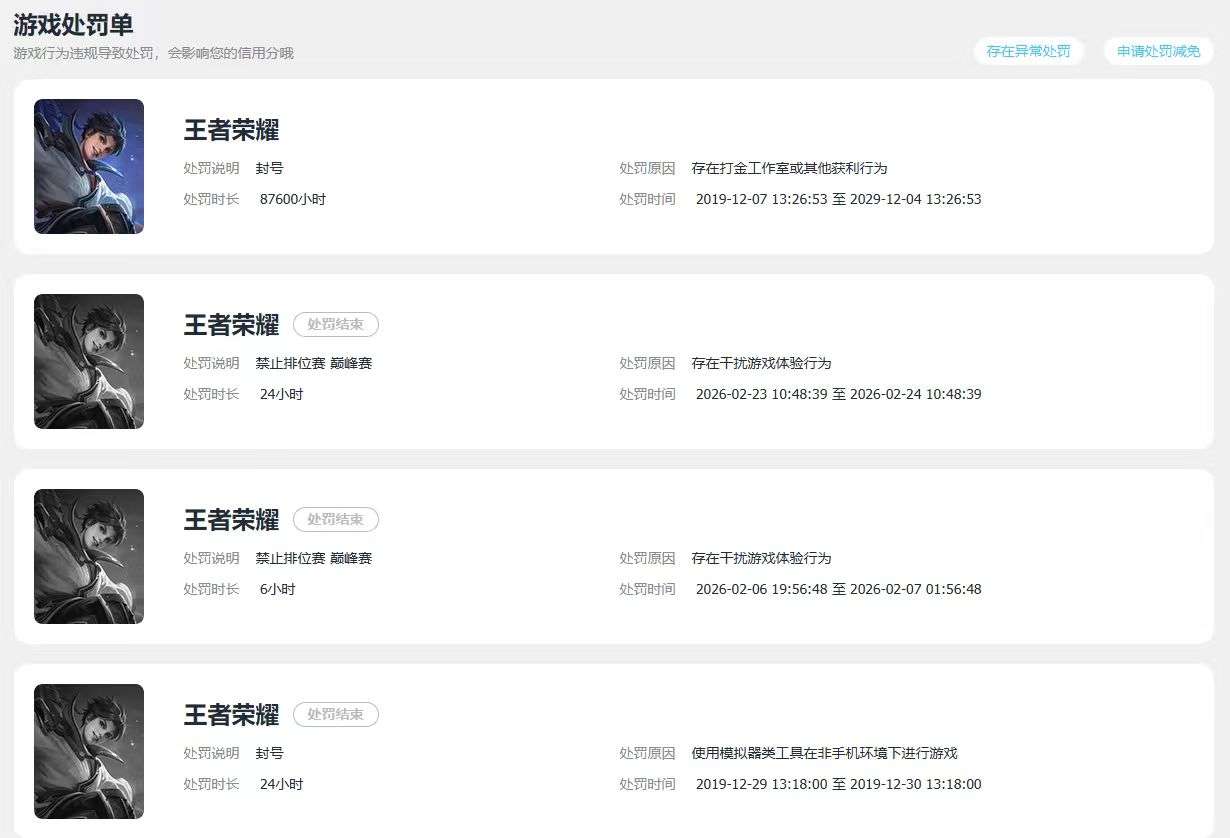Select the subtitle 游戏行为违规导致处罚，会影响您的信用分哦
The height and width of the screenshot is (838, 1230).
[x=153, y=53]
